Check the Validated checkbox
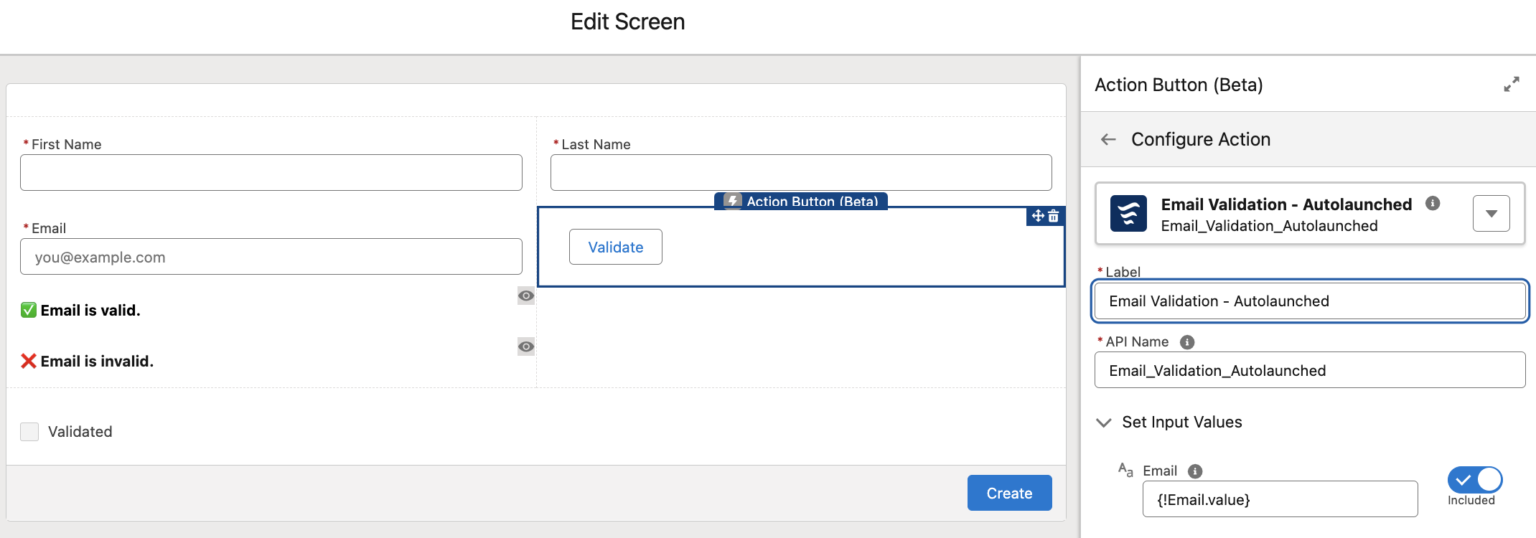Viewport: 1536px width, 538px height. click(x=30, y=432)
